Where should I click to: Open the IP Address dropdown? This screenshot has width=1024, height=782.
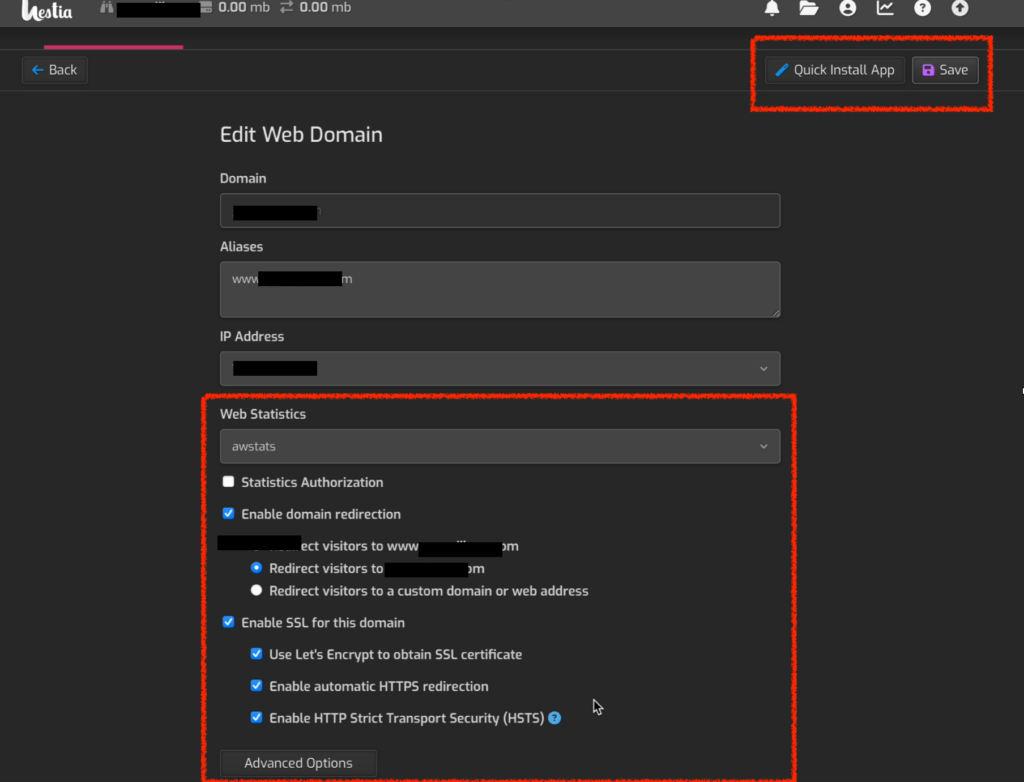499,368
